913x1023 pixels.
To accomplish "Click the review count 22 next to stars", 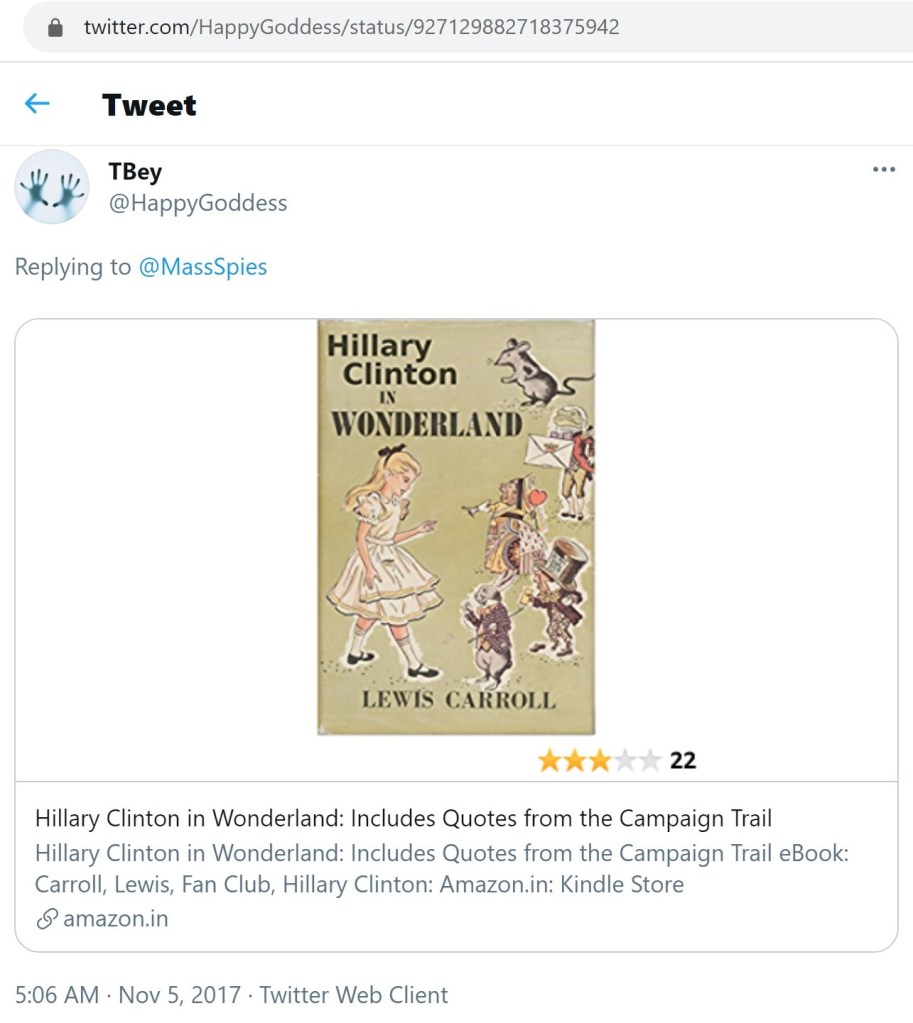I will coord(683,761).
